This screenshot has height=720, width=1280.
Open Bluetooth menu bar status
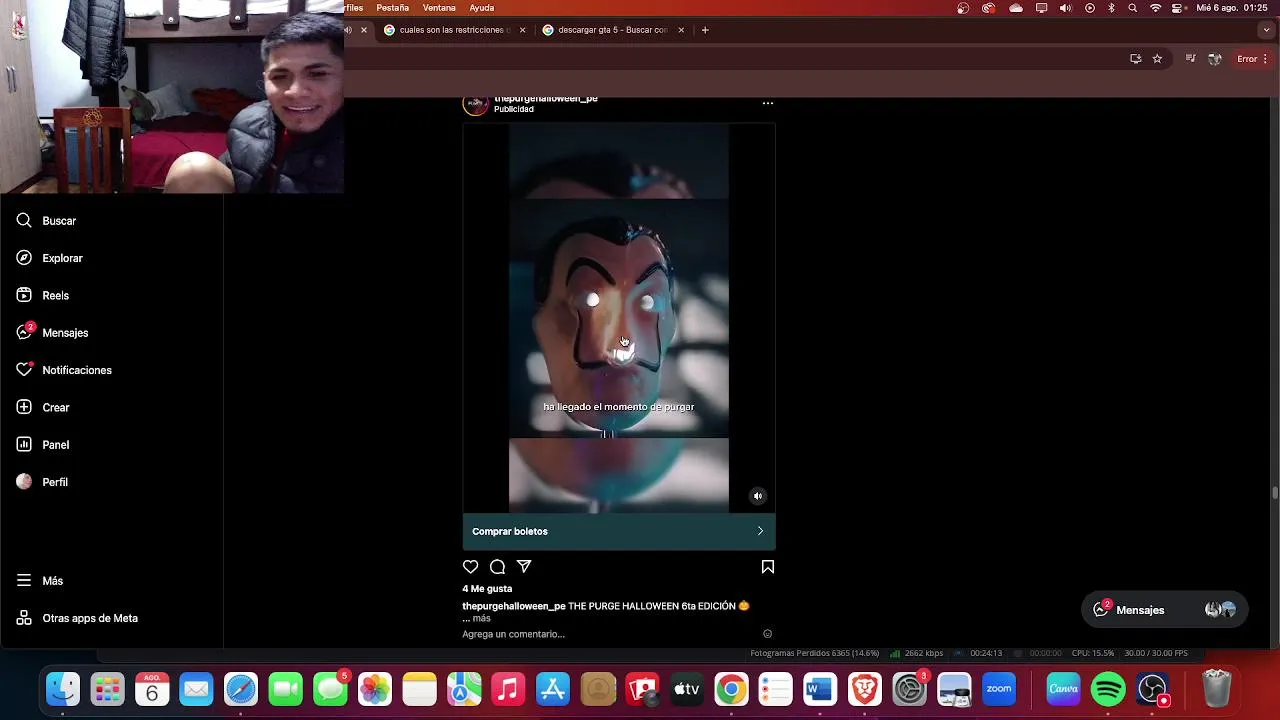tap(1111, 8)
